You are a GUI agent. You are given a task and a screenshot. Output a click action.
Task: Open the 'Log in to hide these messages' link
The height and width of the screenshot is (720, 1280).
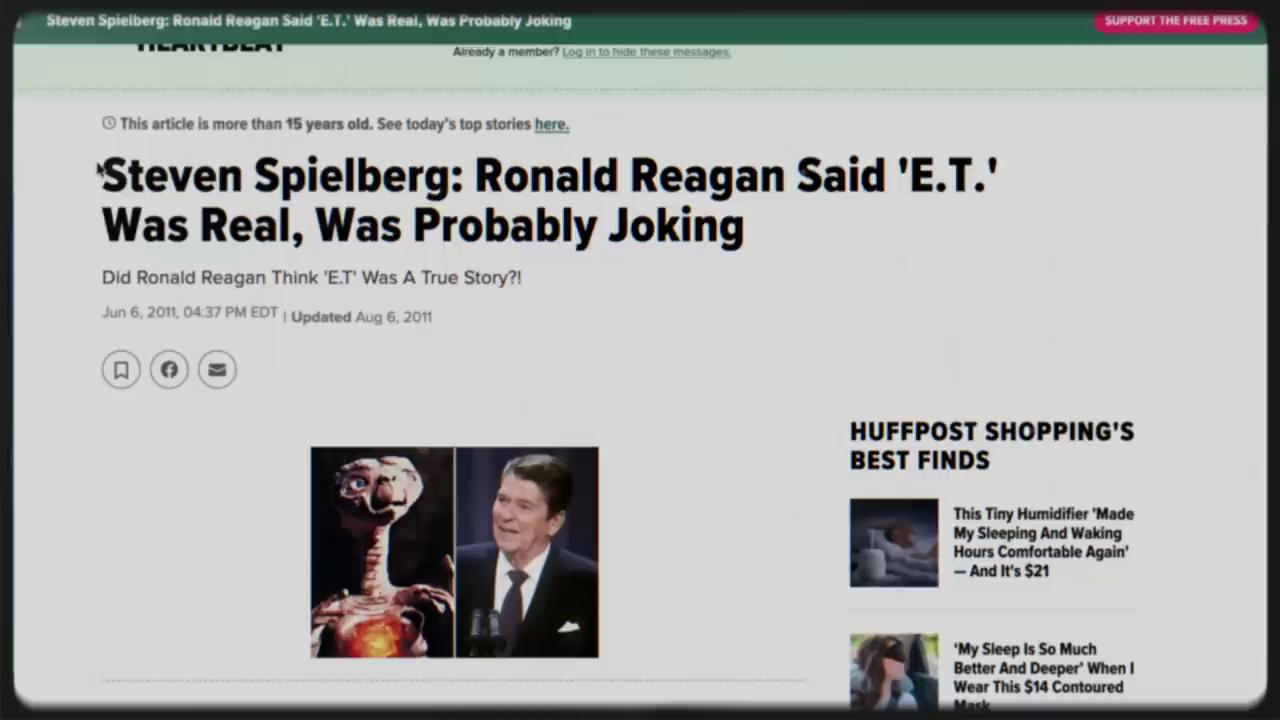pos(646,52)
